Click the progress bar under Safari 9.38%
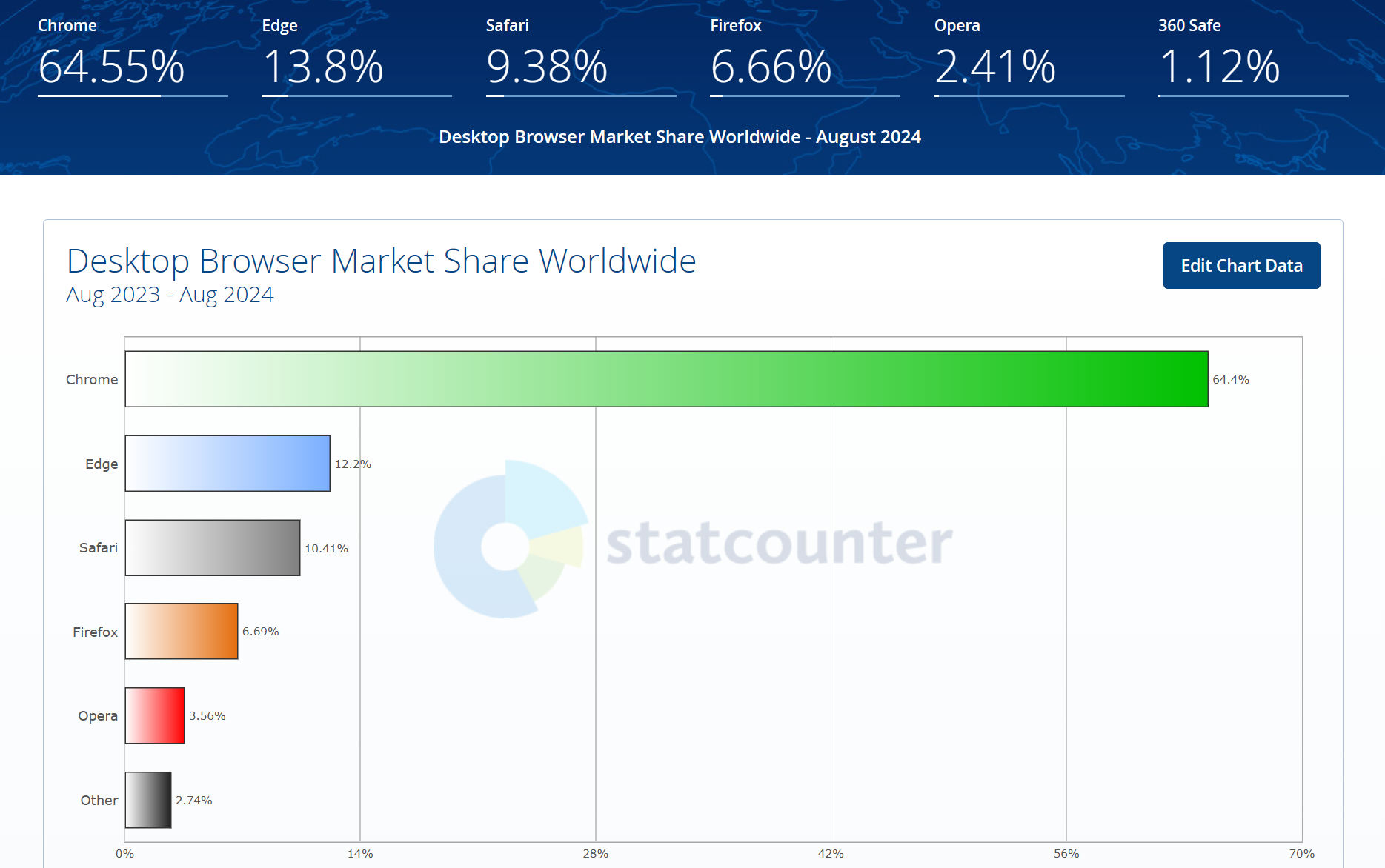Screen dimensions: 1385x868 click(x=581, y=96)
